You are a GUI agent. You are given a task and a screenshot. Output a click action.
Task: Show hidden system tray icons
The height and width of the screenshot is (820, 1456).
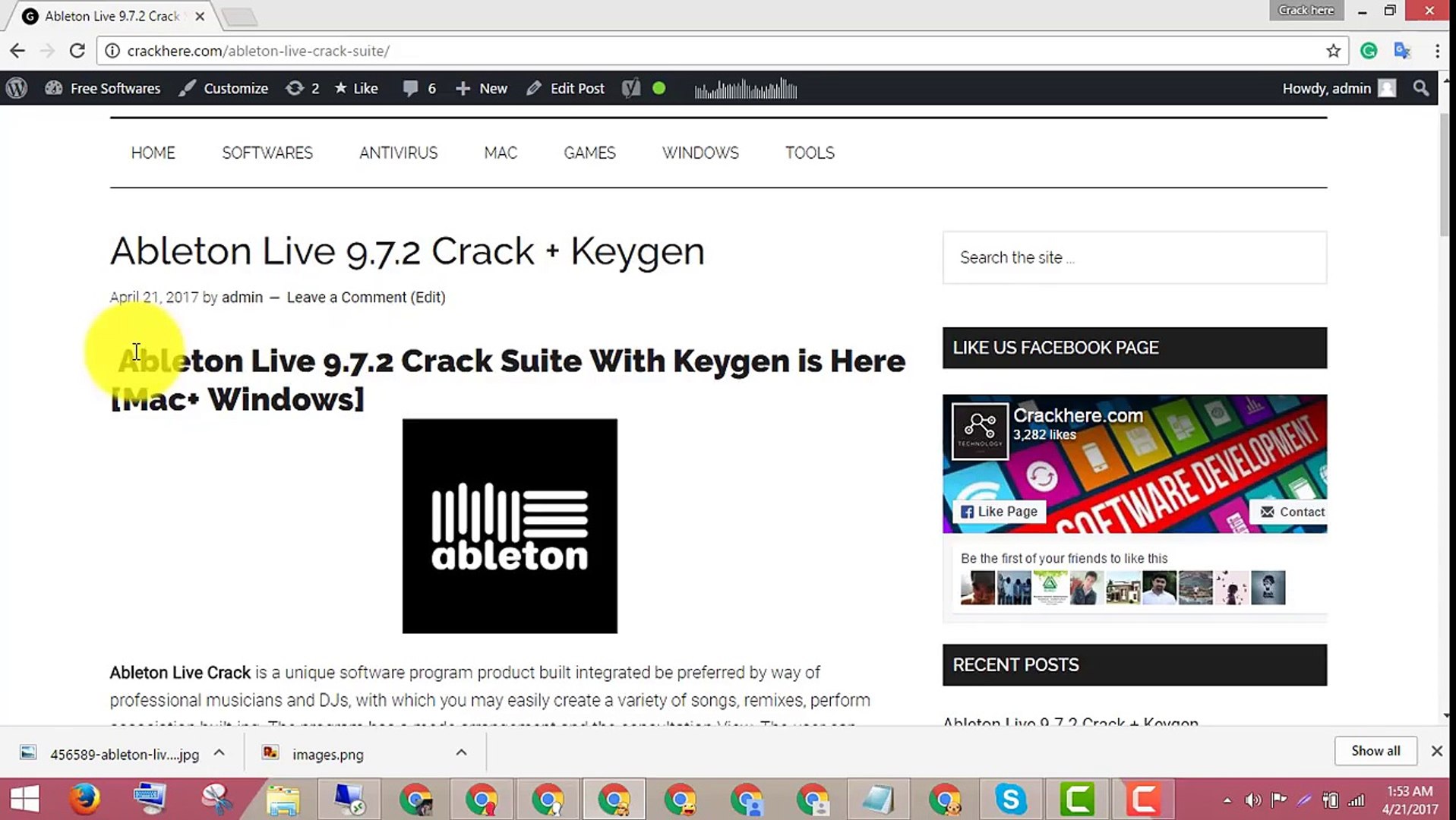pyautogui.click(x=1227, y=800)
